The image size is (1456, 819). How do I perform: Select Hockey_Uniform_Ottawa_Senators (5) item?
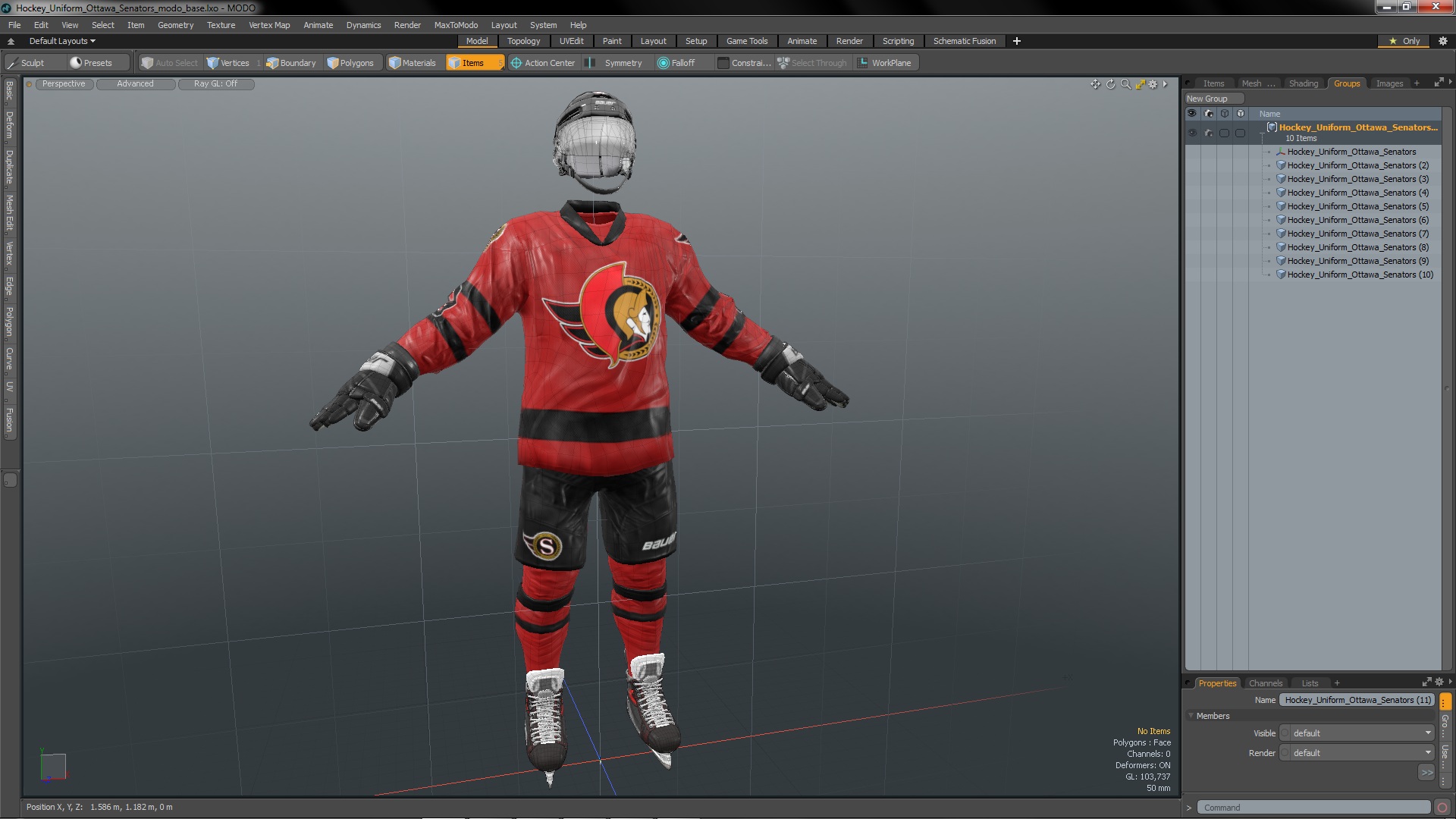click(1357, 206)
